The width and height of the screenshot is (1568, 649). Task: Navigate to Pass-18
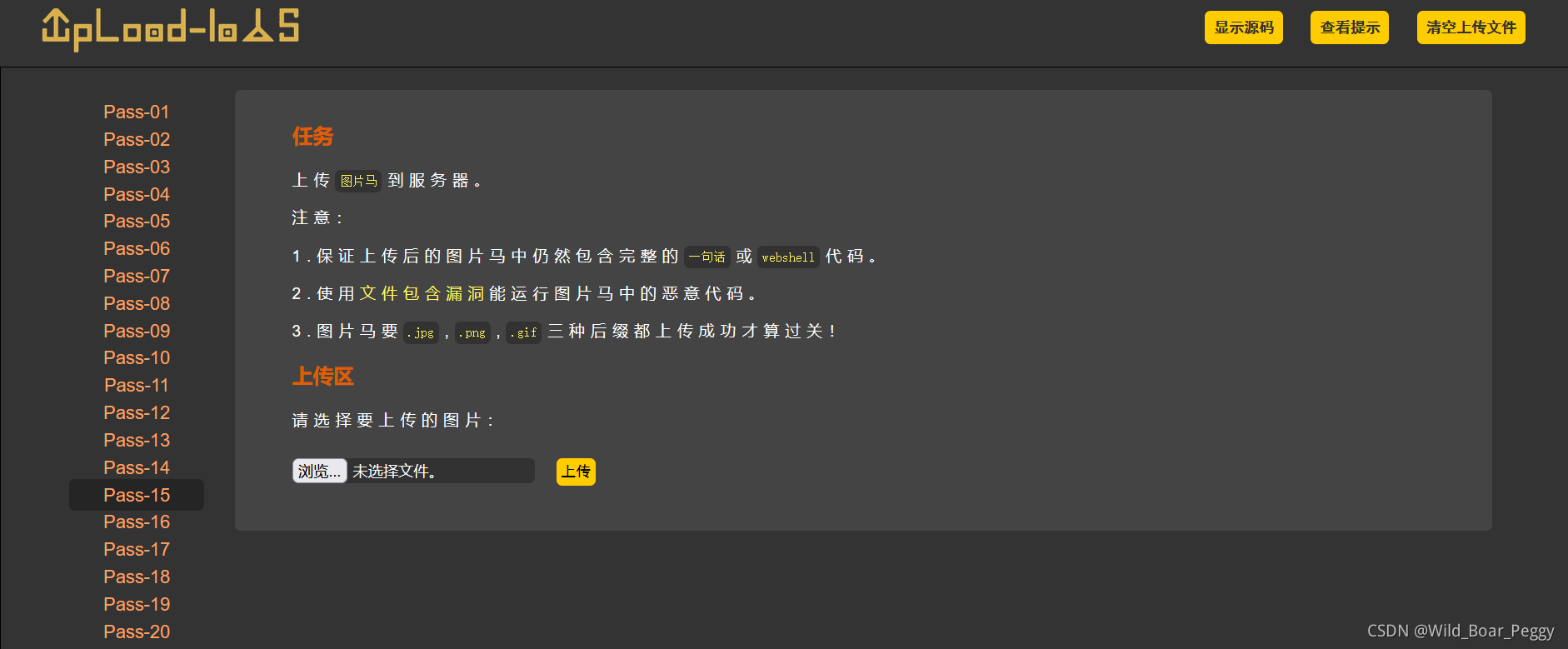pos(137,577)
